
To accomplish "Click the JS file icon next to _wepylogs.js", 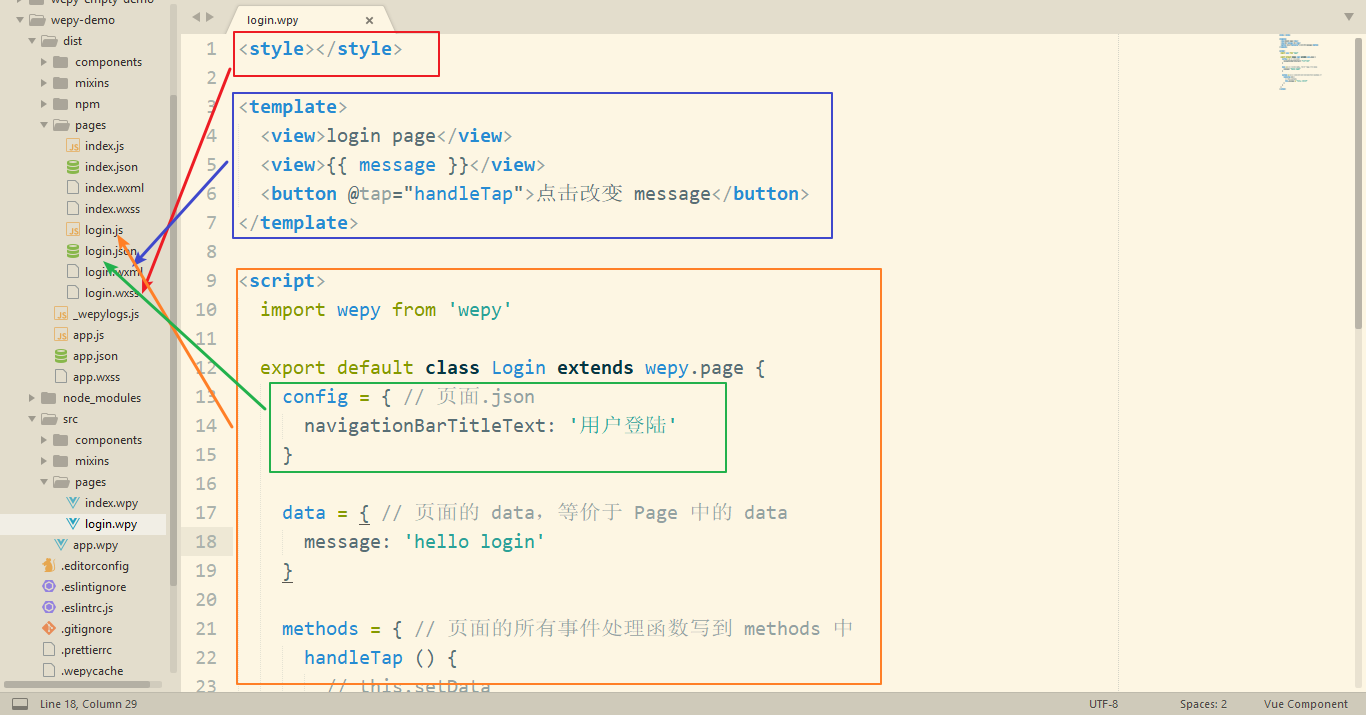I will [x=61, y=314].
